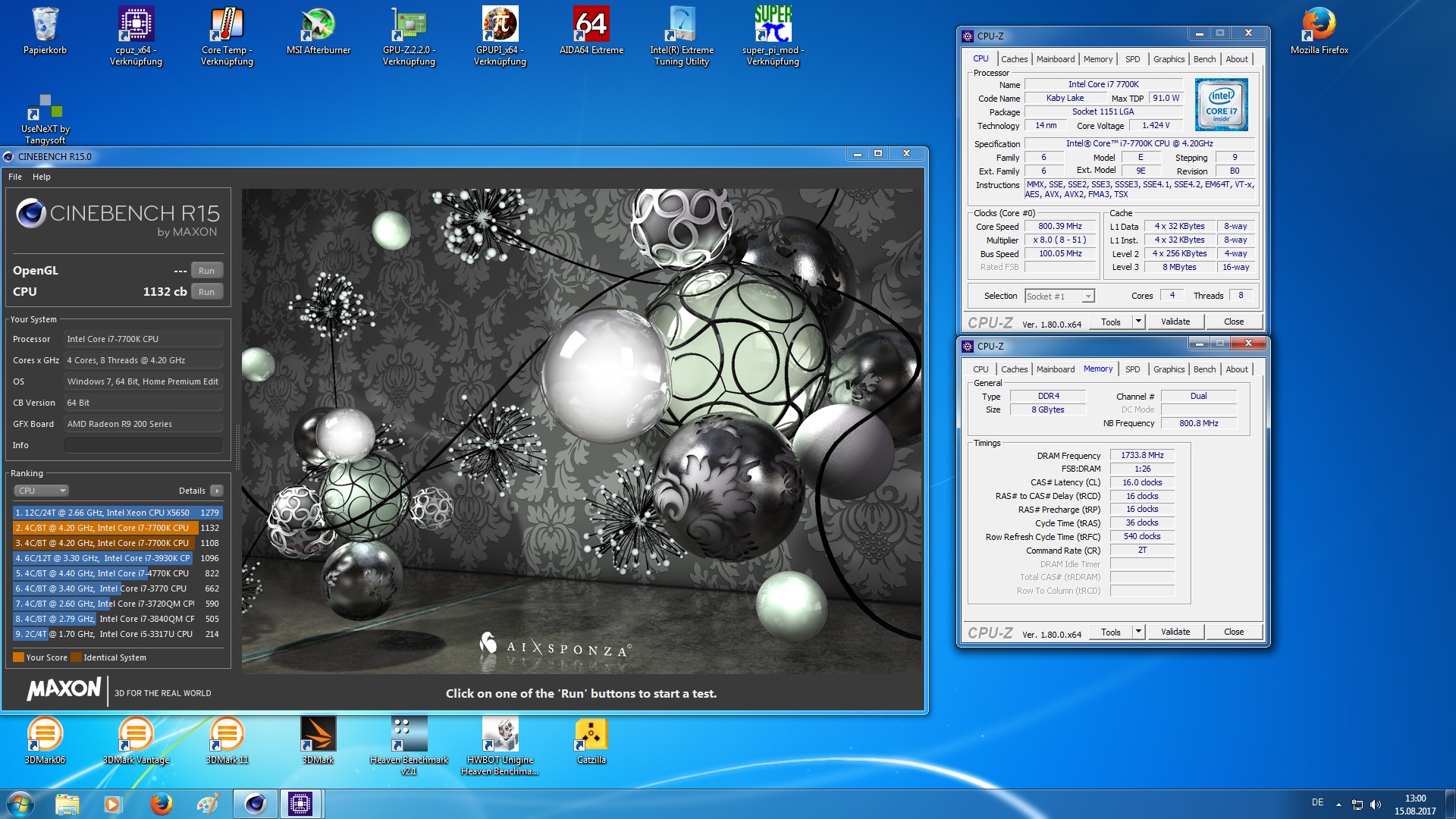Screen dimensions: 1456x819
Task: Open Memory tab in top CPU-Z window
Action: 1098,59
